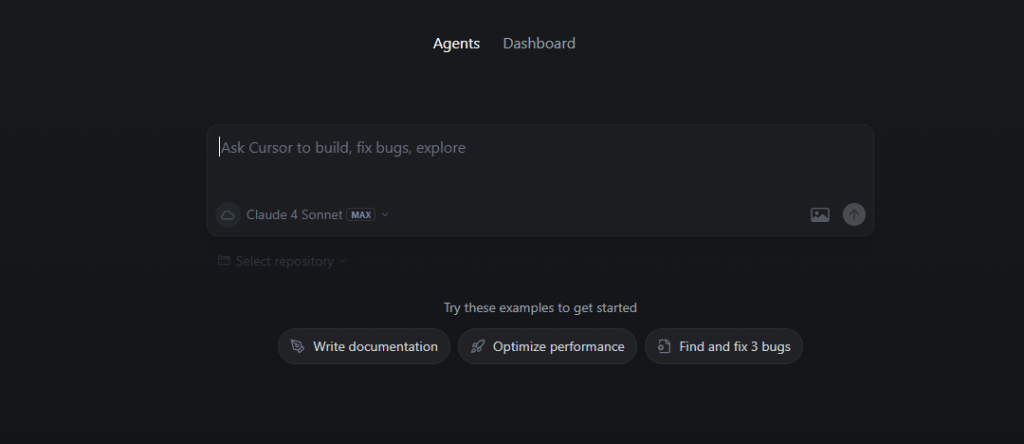The width and height of the screenshot is (1024, 444).
Task: Toggle the MAX mode badge
Action: point(360,215)
